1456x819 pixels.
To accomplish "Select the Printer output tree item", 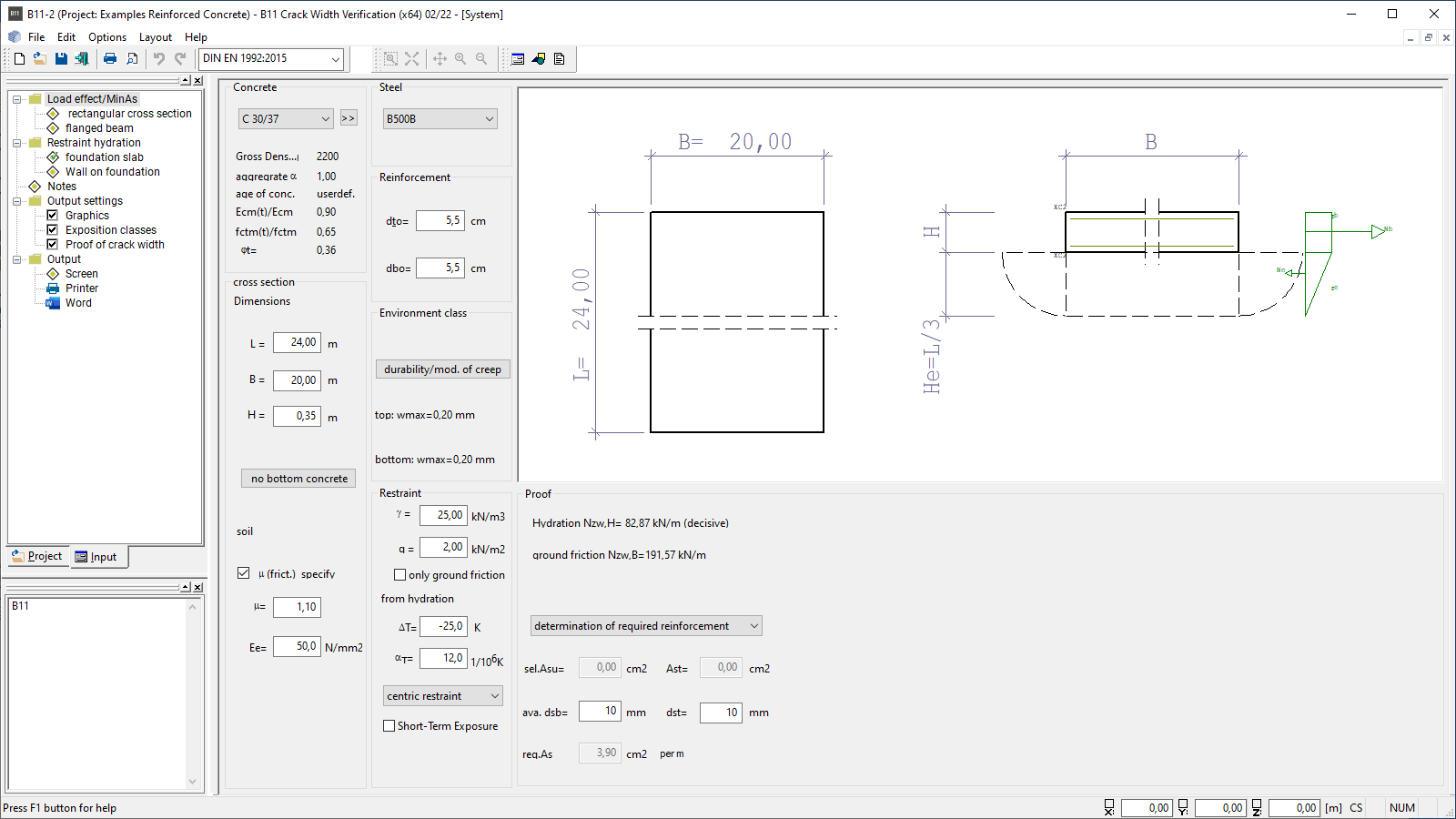I will tap(82, 288).
